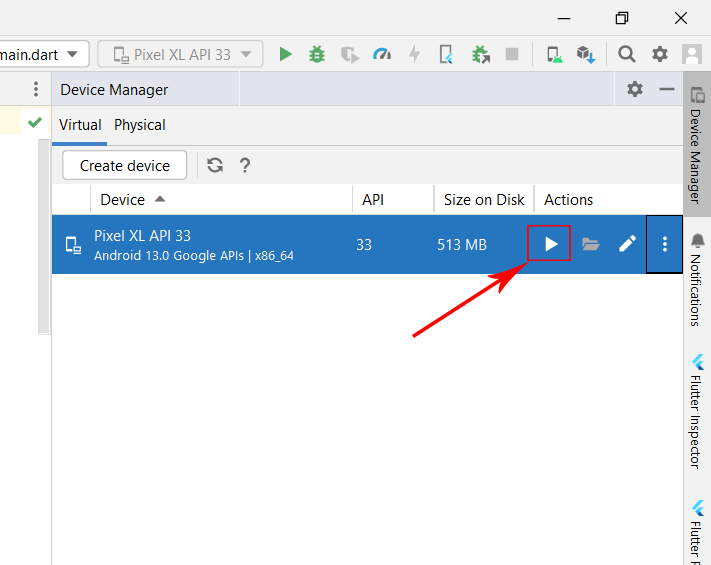Open the profiler speedometer icon

click(382, 54)
